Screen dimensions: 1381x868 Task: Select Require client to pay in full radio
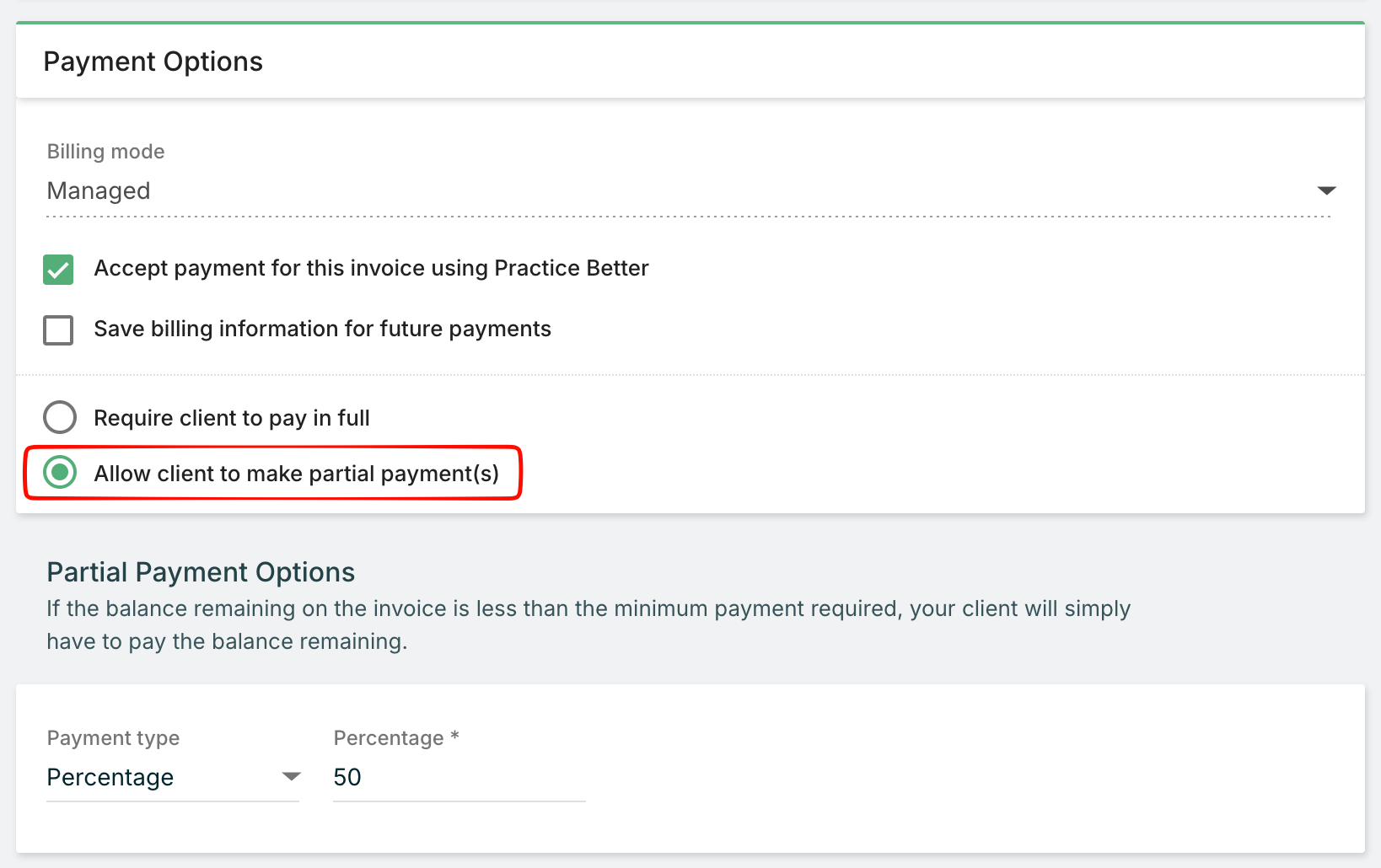(x=60, y=417)
